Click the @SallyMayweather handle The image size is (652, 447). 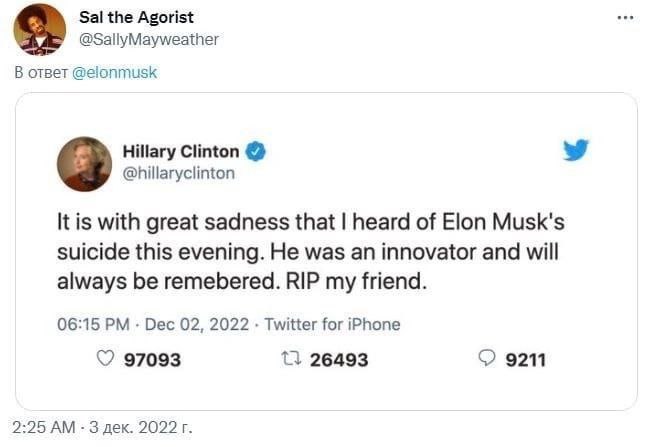pyautogui.click(x=148, y=39)
